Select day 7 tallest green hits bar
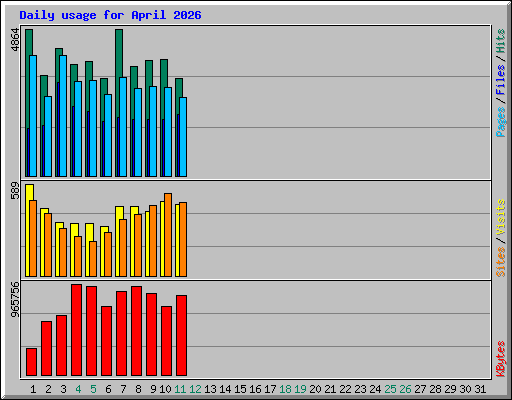Screen dimensions: 512x400 tap(119, 53)
